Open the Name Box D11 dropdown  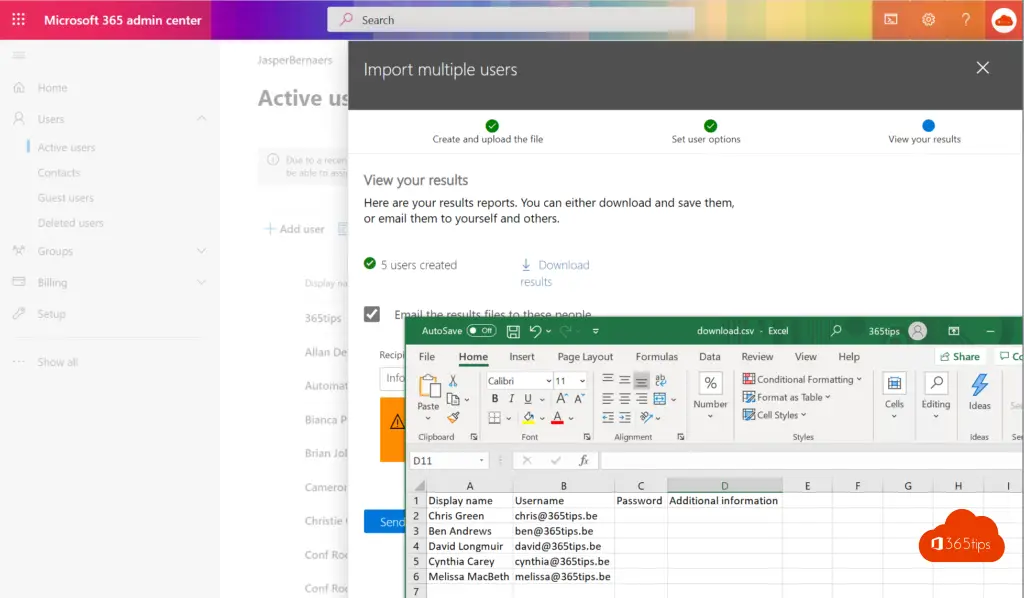tap(482, 460)
